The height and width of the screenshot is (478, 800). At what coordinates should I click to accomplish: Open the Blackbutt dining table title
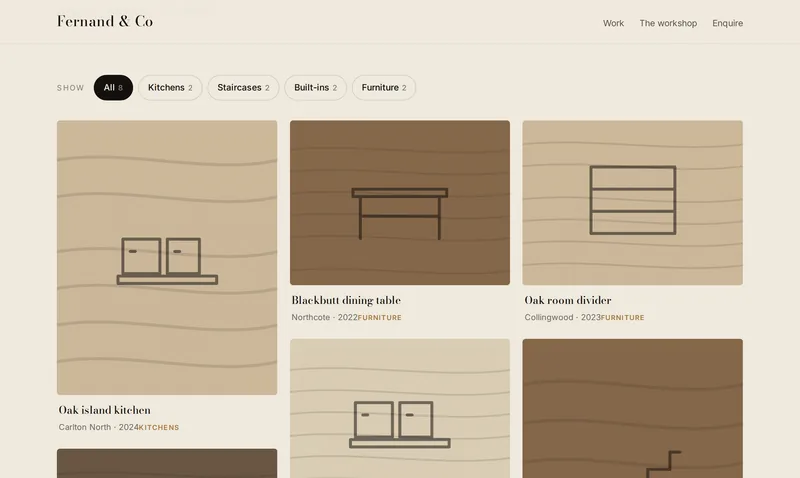click(346, 300)
